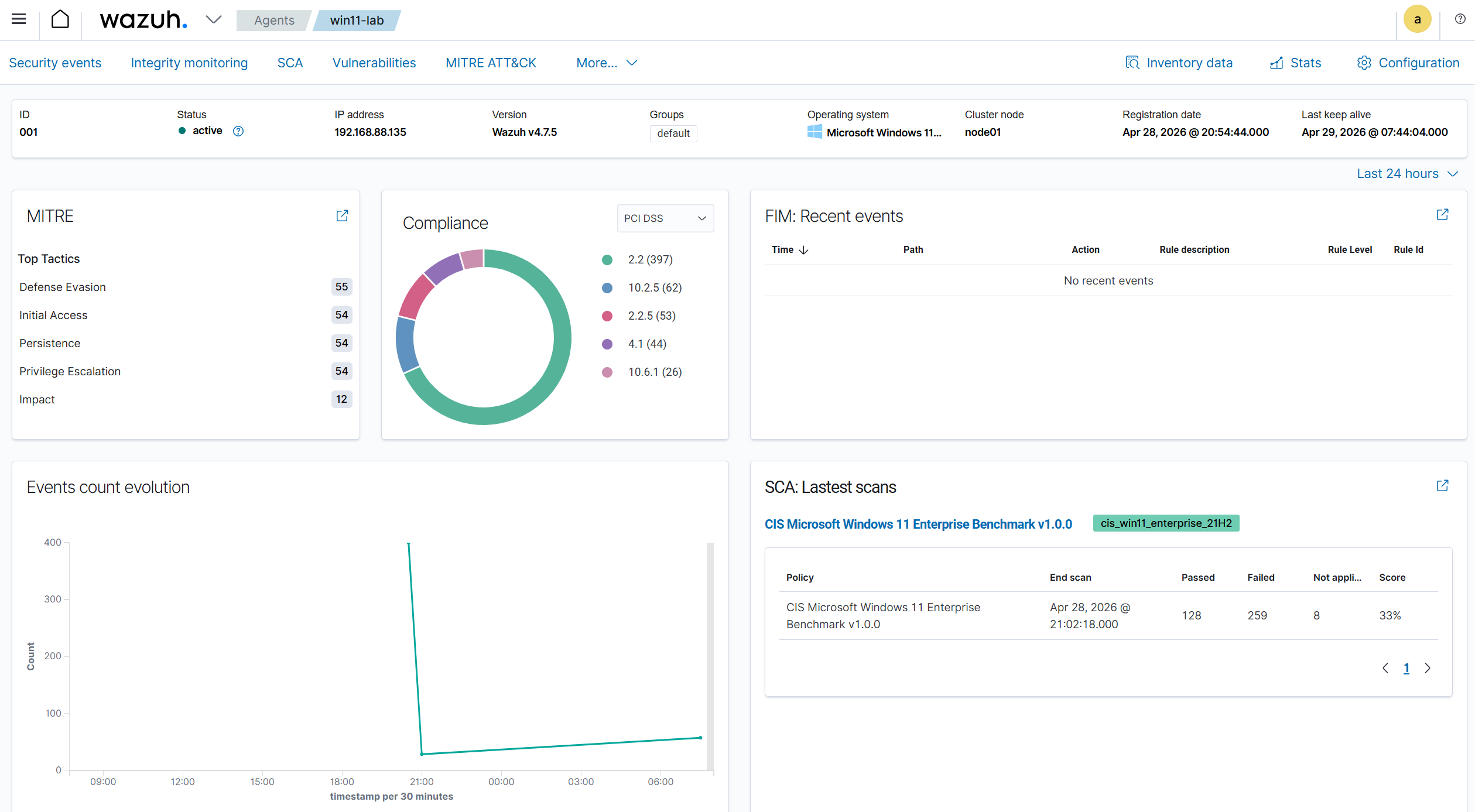Toggle legend swatch for requirement 4.1
This screenshot has height=812, width=1475.
(607, 344)
